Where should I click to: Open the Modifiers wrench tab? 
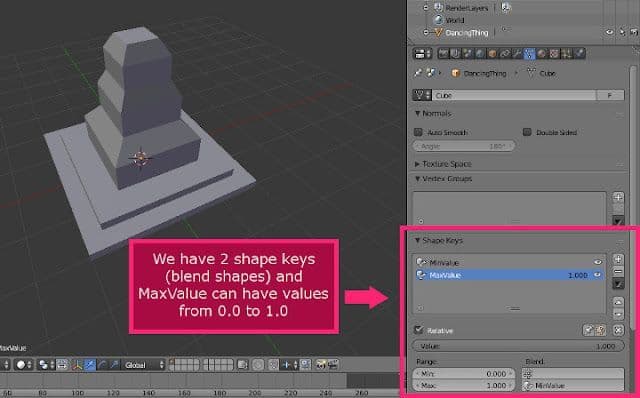517,53
